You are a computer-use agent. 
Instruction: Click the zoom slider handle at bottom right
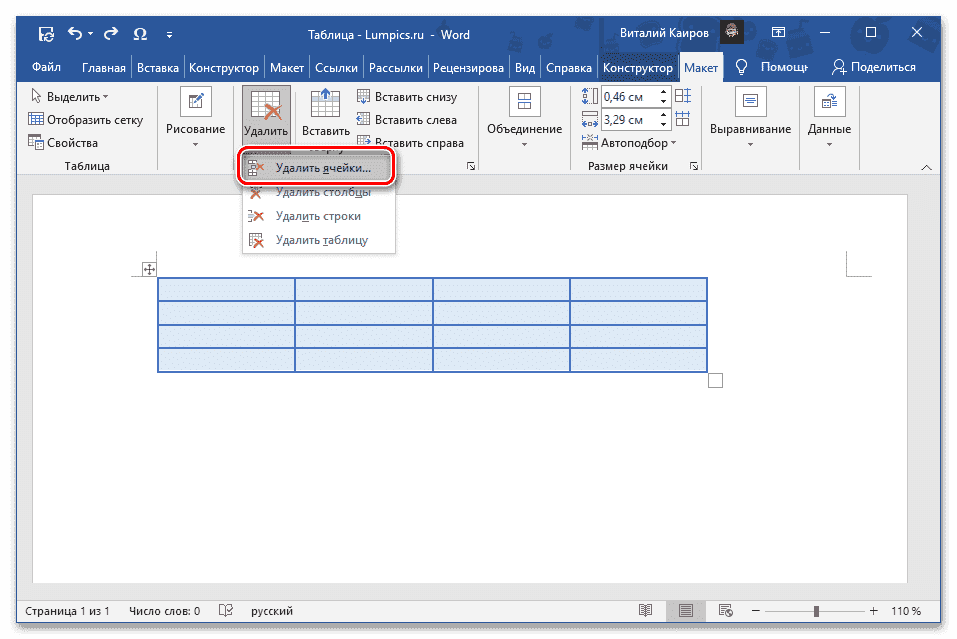pyautogui.click(x=817, y=610)
